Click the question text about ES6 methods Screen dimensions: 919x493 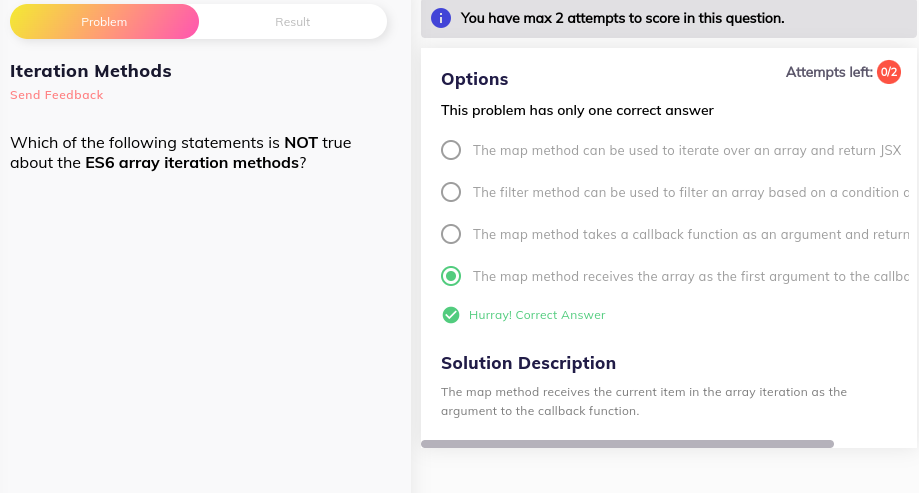point(181,152)
